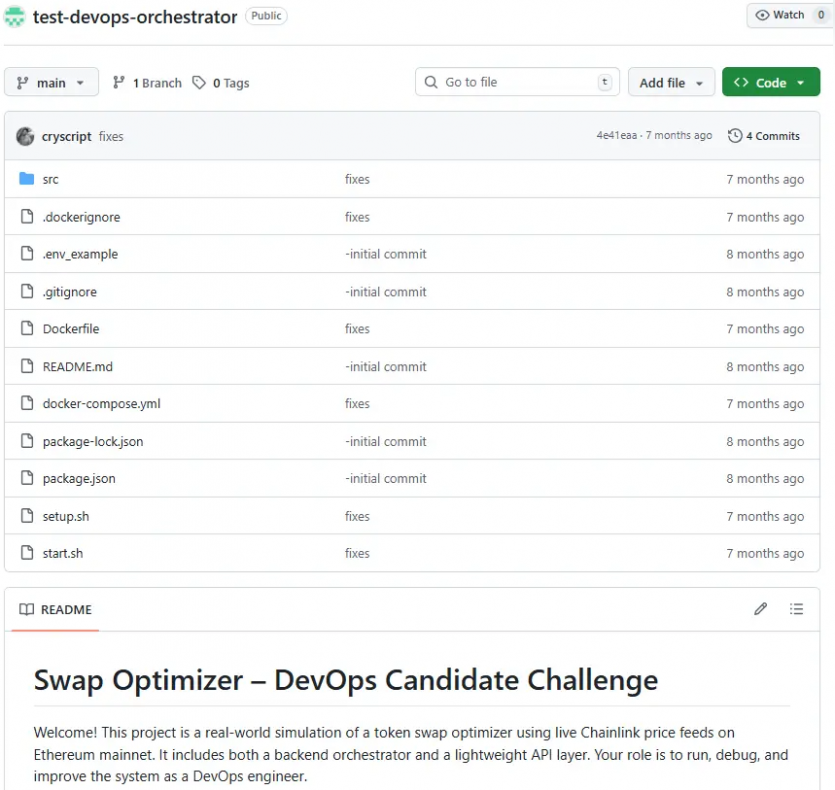Viewport: 835px width, 790px height.
Task: Click the Dockerfile file icon
Action: tap(27, 329)
